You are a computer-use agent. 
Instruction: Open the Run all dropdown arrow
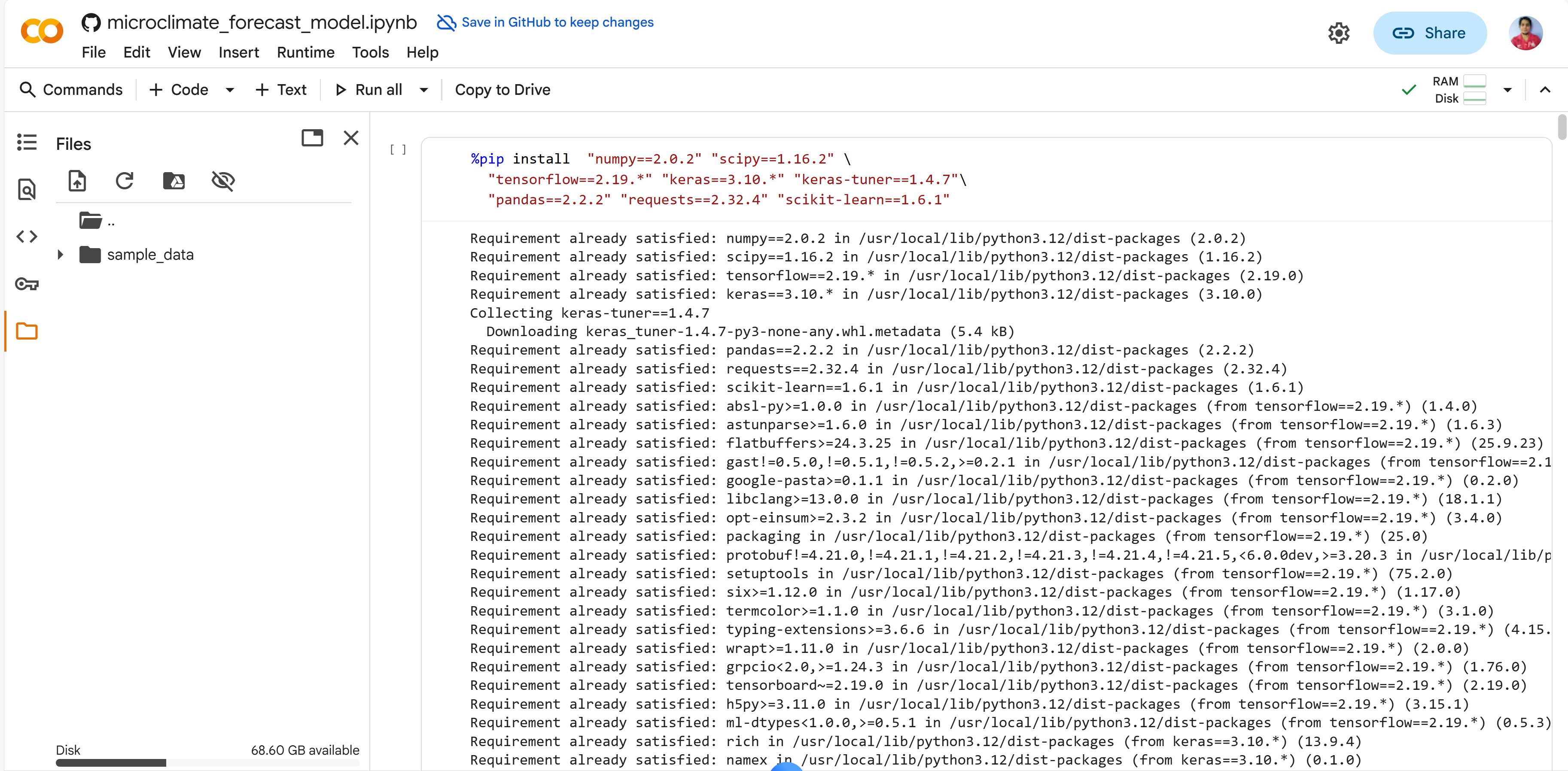pyautogui.click(x=423, y=90)
